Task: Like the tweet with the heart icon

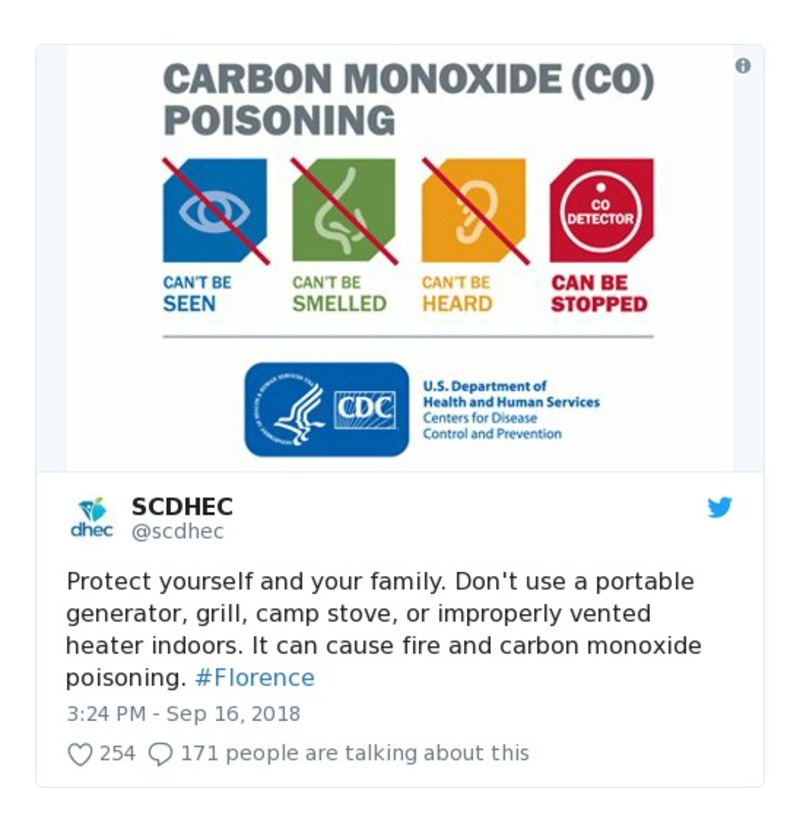Action: tap(80, 754)
